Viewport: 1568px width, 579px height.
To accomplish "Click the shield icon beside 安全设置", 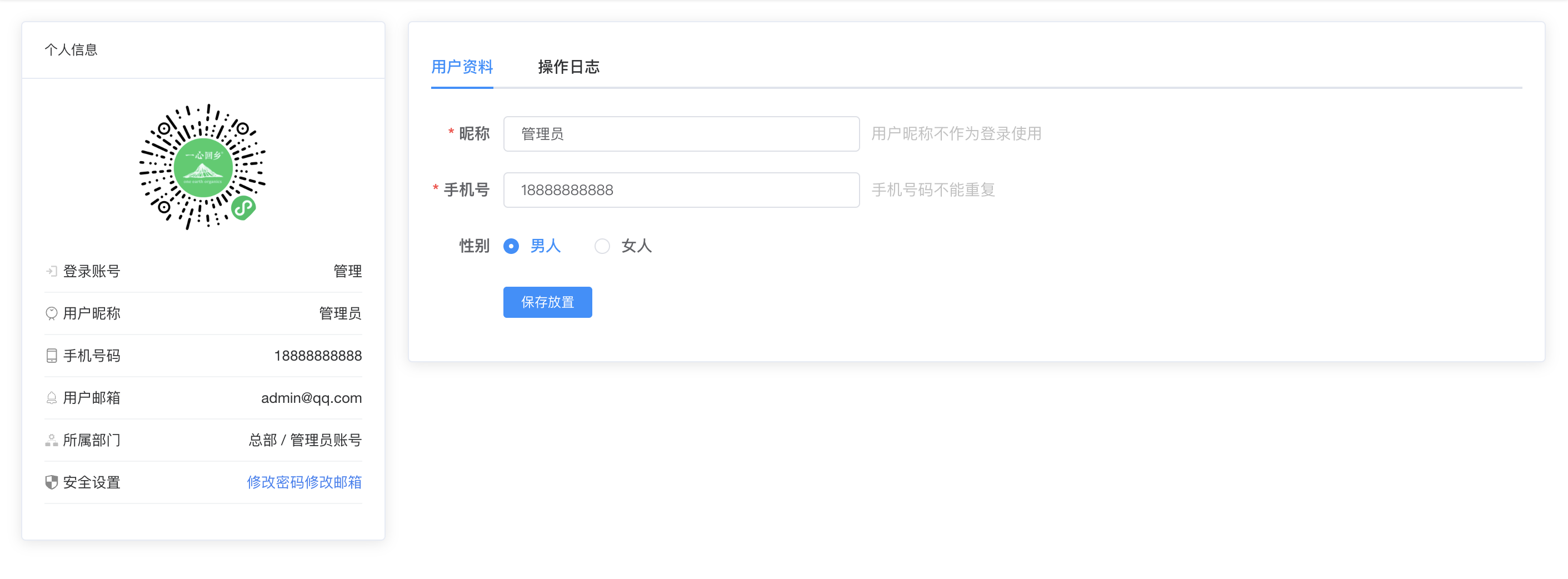I will [x=51, y=482].
